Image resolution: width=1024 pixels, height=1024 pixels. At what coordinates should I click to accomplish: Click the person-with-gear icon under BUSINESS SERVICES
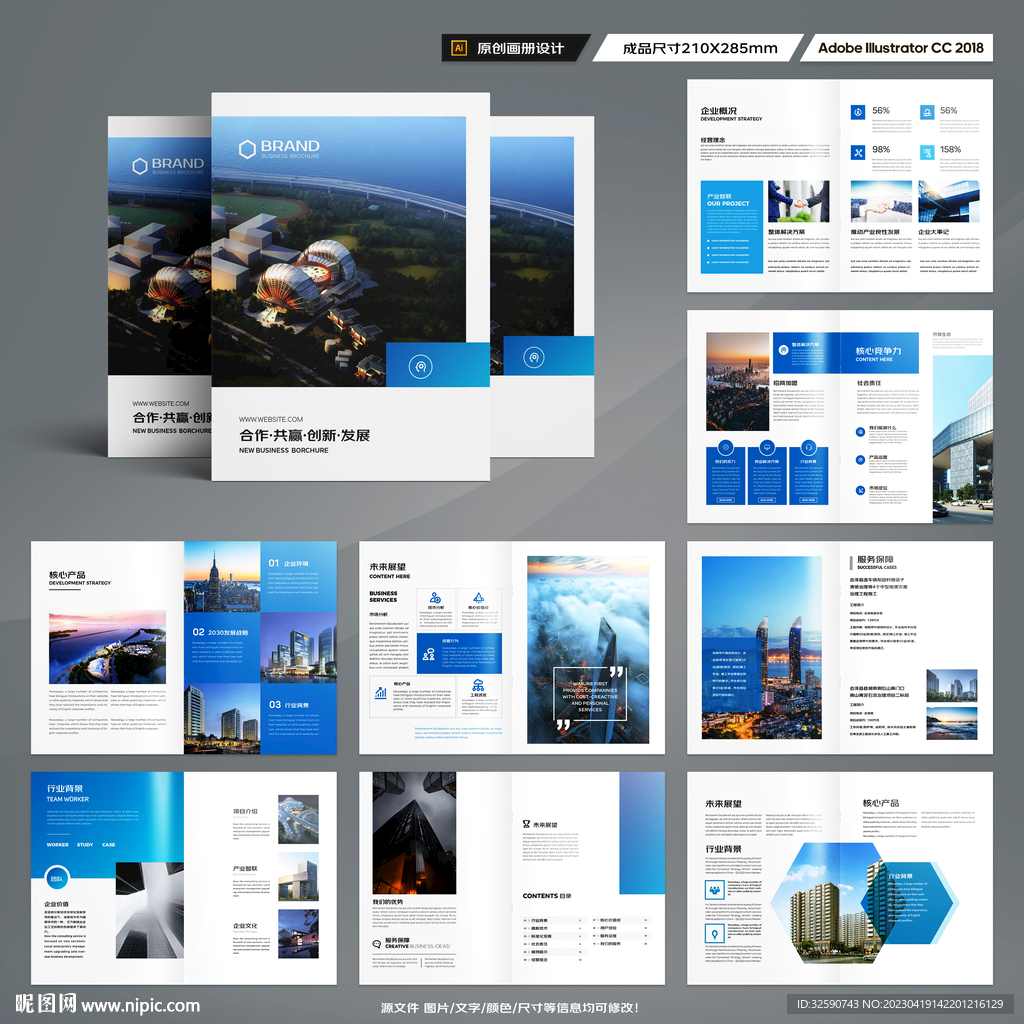pyautogui.click(x=435, y=598)
